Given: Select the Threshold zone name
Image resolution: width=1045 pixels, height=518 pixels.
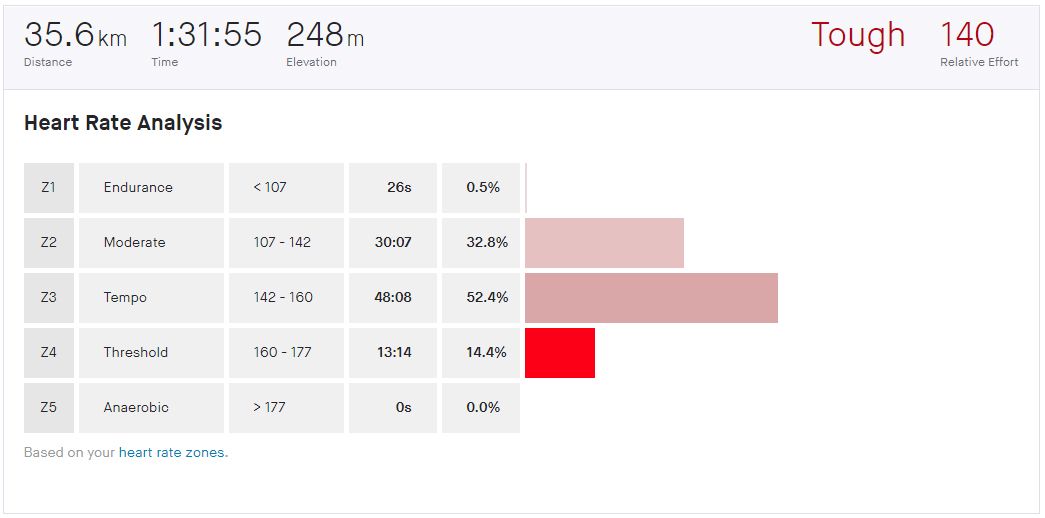Looking at the screenshot, I should [x=136, y=352].
